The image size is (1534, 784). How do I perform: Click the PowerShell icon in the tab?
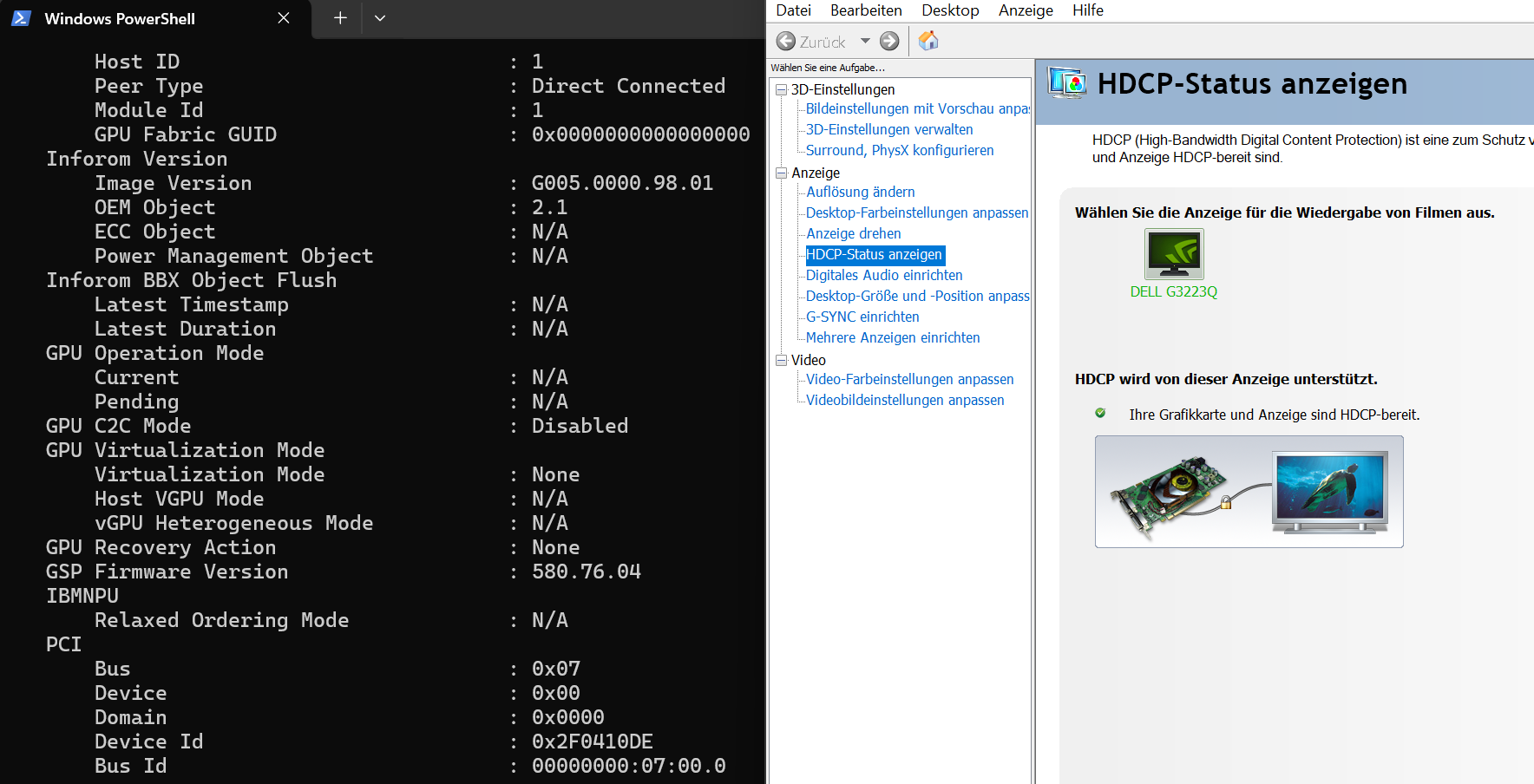coord(22,18)
